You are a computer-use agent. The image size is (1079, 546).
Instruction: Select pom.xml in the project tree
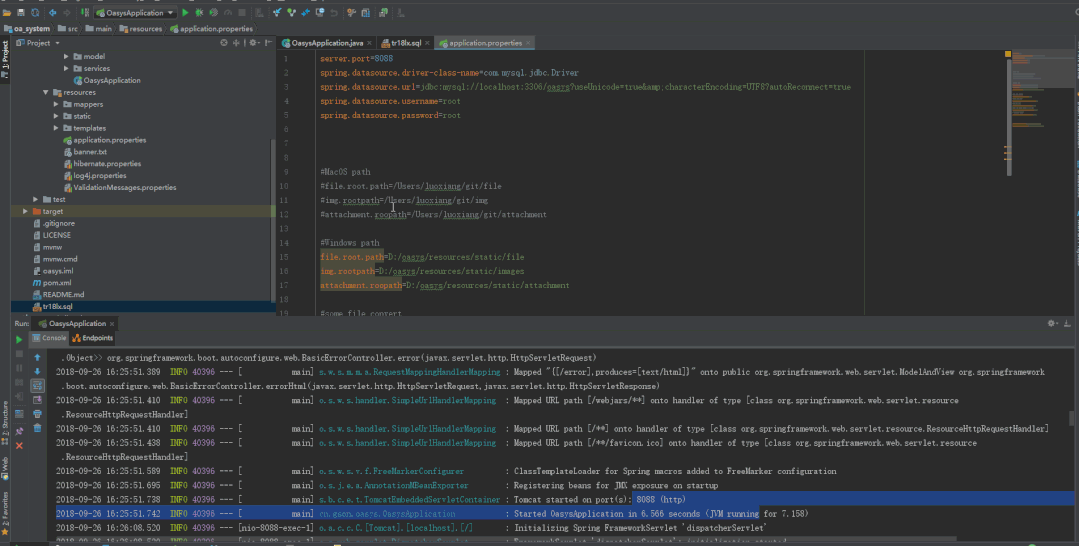(56, 283)
